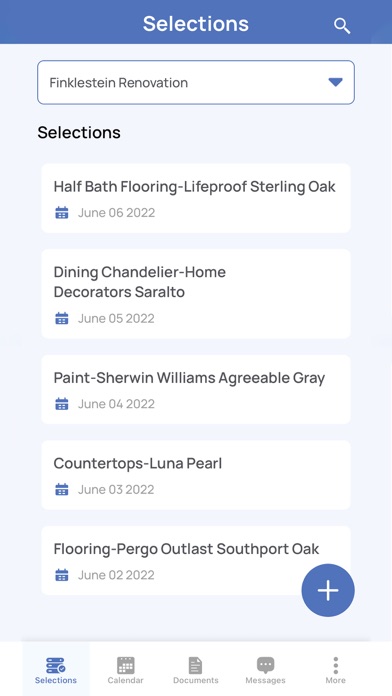The height and width of the screenshot is (696, 392).
Task: Open the Messages tab icon
Action: [265, 665]
